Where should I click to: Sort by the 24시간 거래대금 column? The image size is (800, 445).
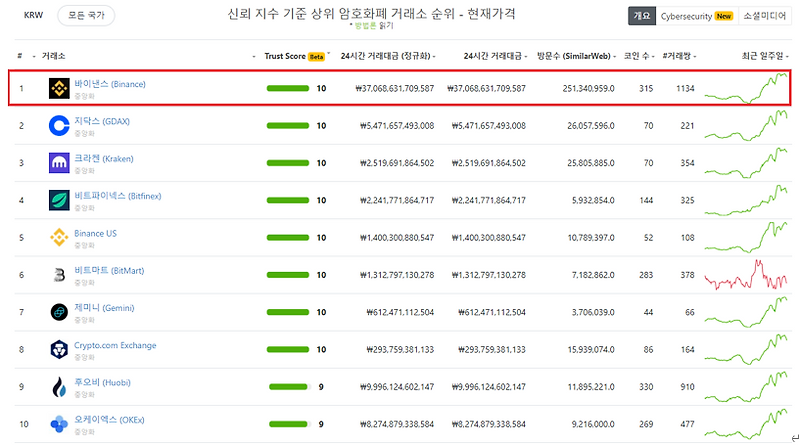495,56
